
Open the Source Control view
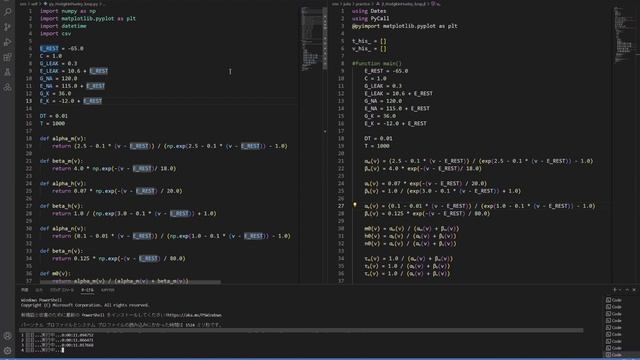click(7, 27)
